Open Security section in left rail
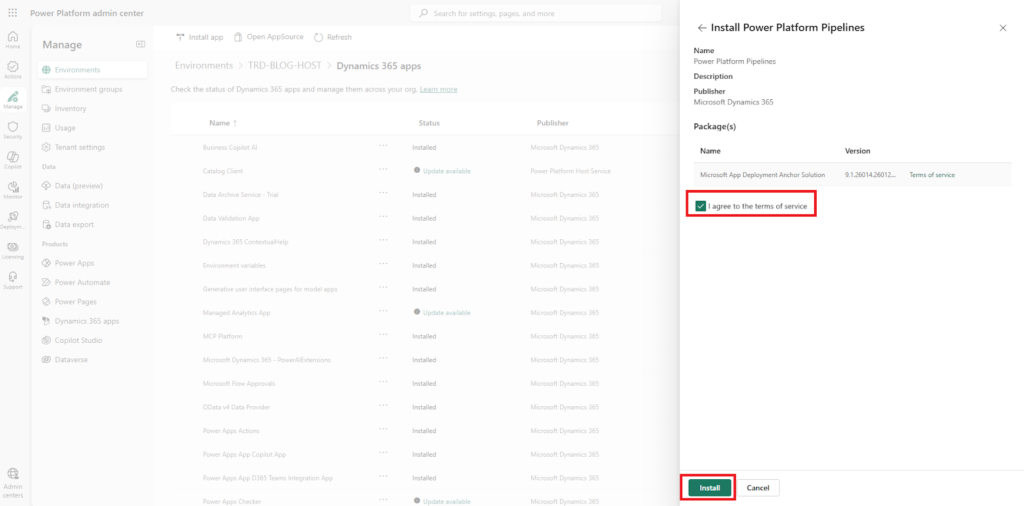 coord(13,130)
